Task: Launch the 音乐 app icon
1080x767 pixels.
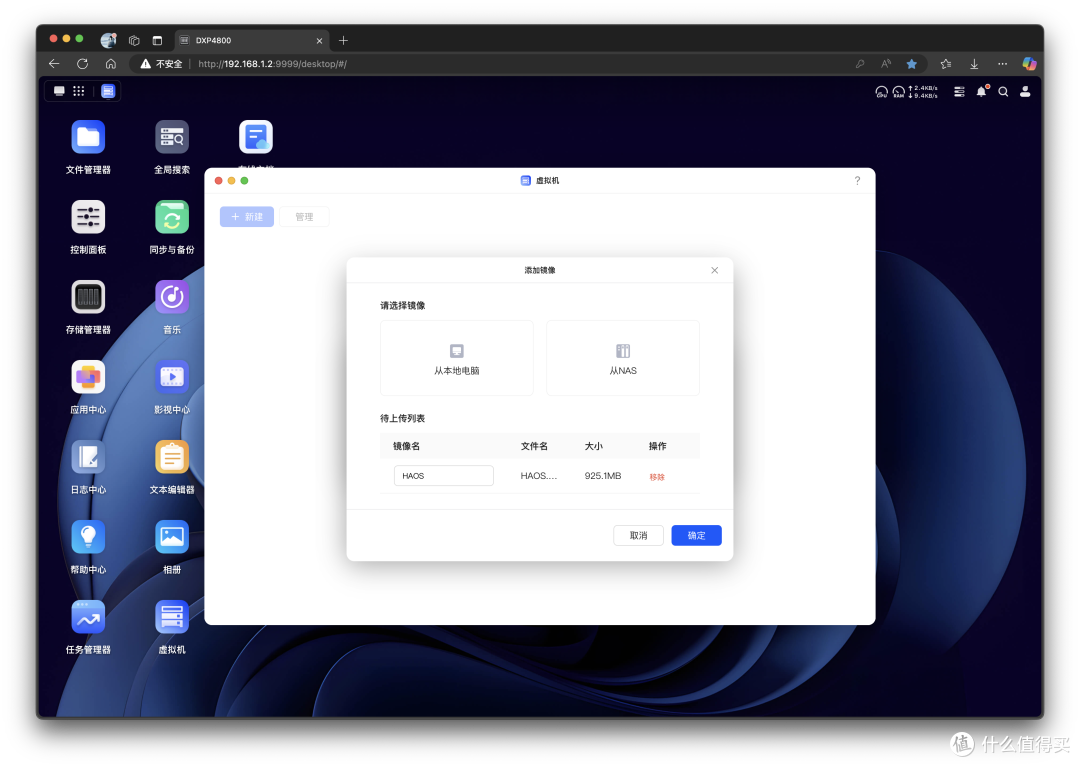Action: [x=172, y=297]
